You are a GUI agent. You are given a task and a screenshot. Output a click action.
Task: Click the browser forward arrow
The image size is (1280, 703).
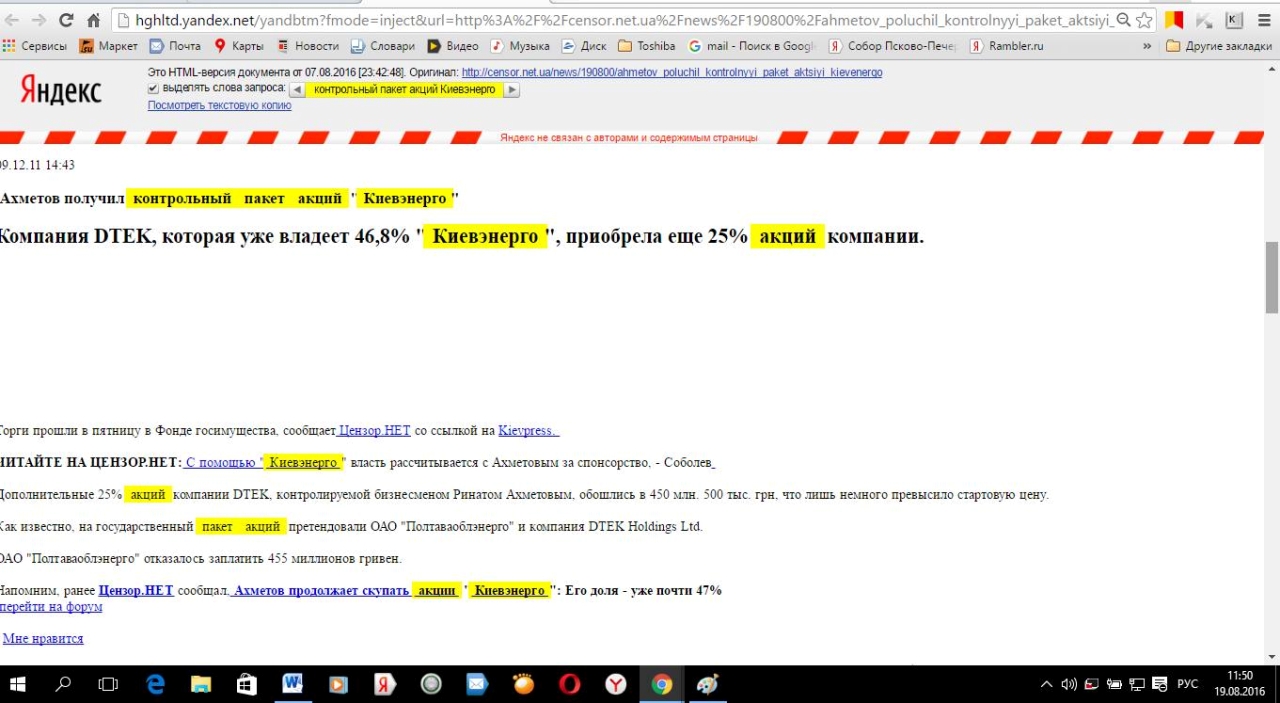tap(40, 20)
